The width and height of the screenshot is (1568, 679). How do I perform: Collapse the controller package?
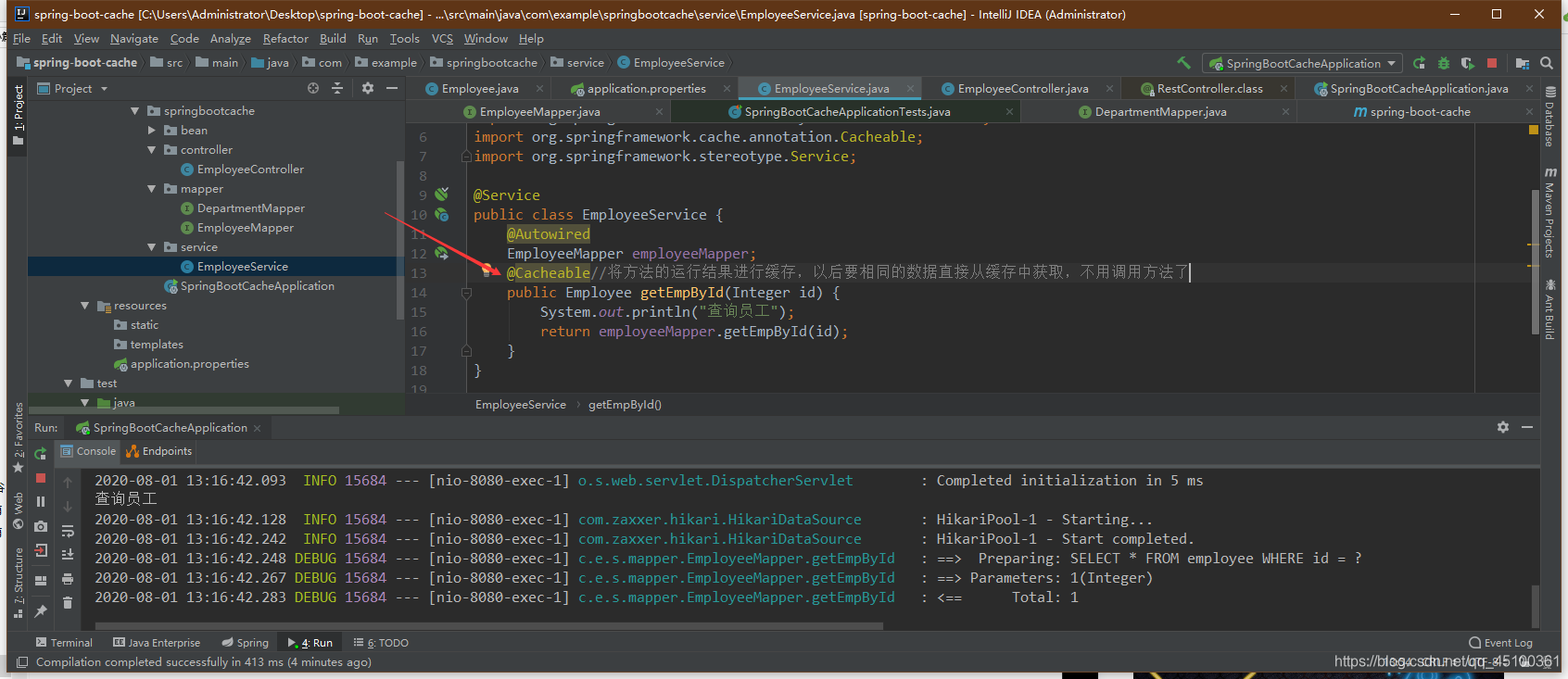(x=152, y=150)
